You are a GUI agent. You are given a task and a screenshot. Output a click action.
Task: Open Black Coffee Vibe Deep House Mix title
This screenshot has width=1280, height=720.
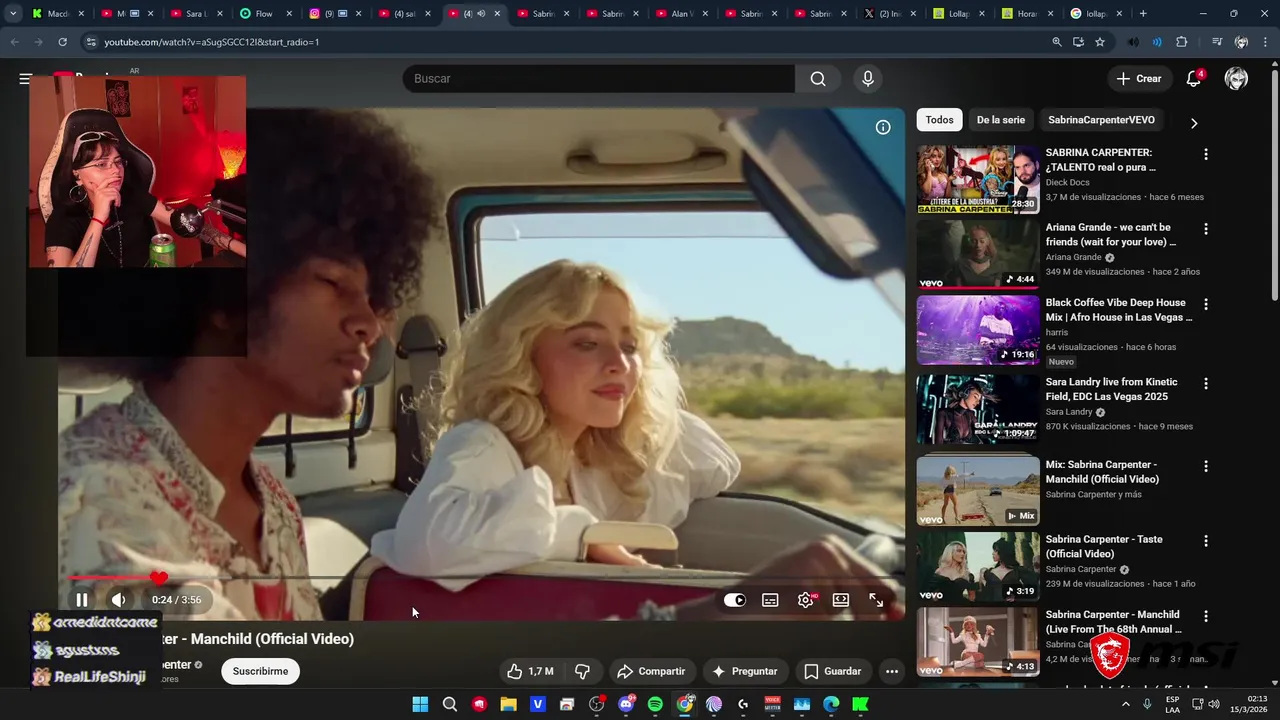1119,310
